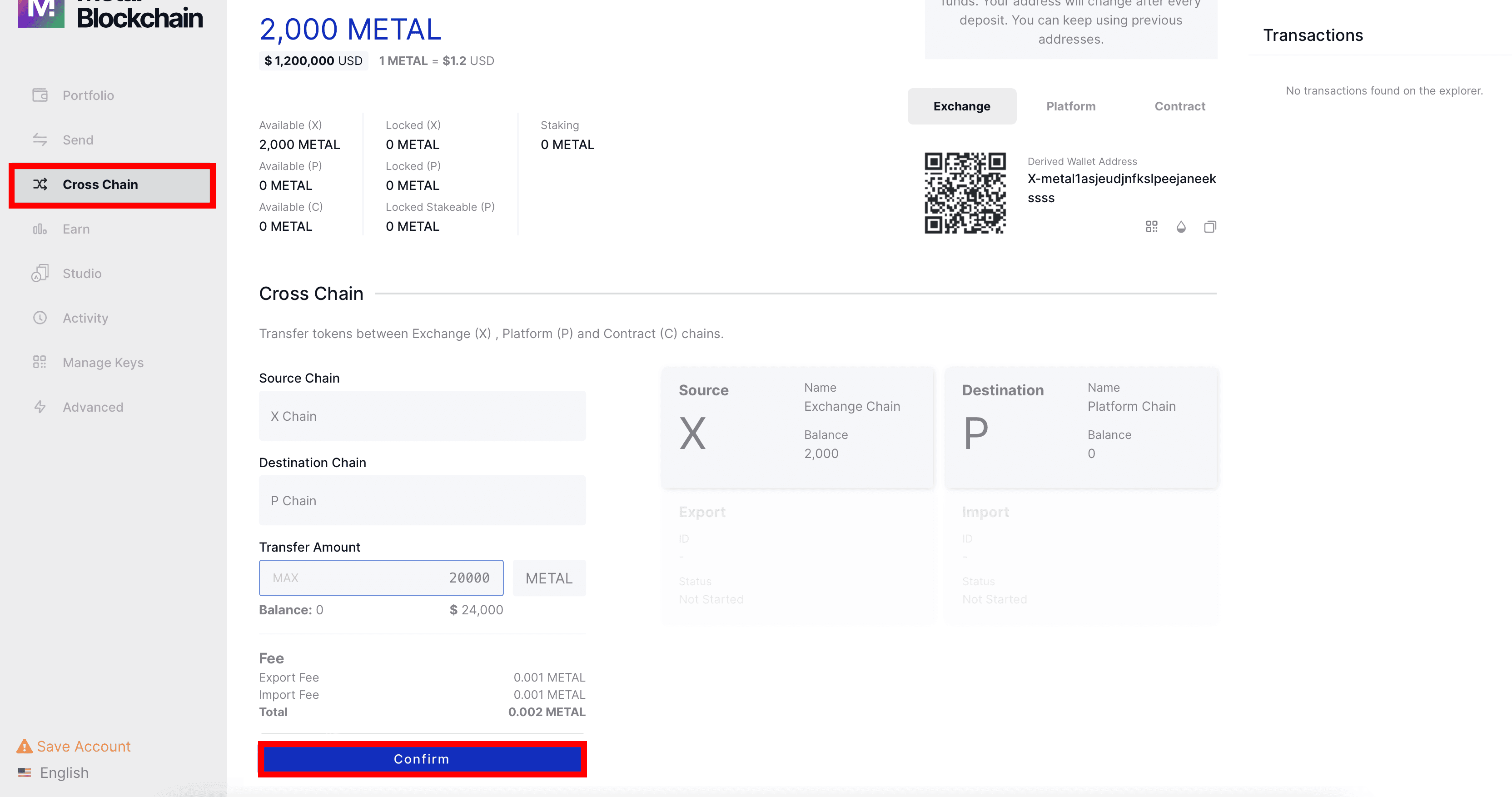Open the faucet droplet icon
Image resolution: width=1512 pixels, height=797 pixels.
1181,227
